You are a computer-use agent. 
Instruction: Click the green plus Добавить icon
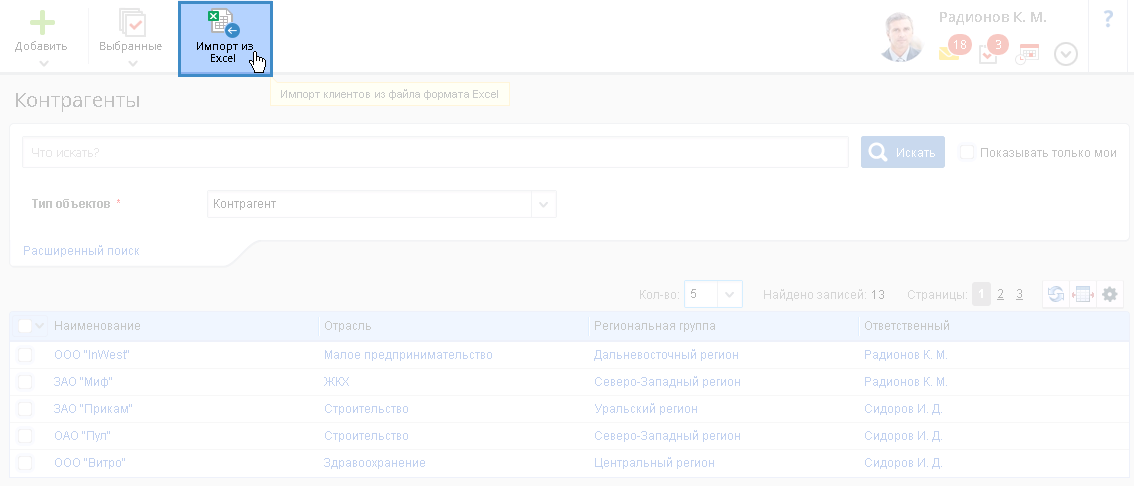[42, 22]
